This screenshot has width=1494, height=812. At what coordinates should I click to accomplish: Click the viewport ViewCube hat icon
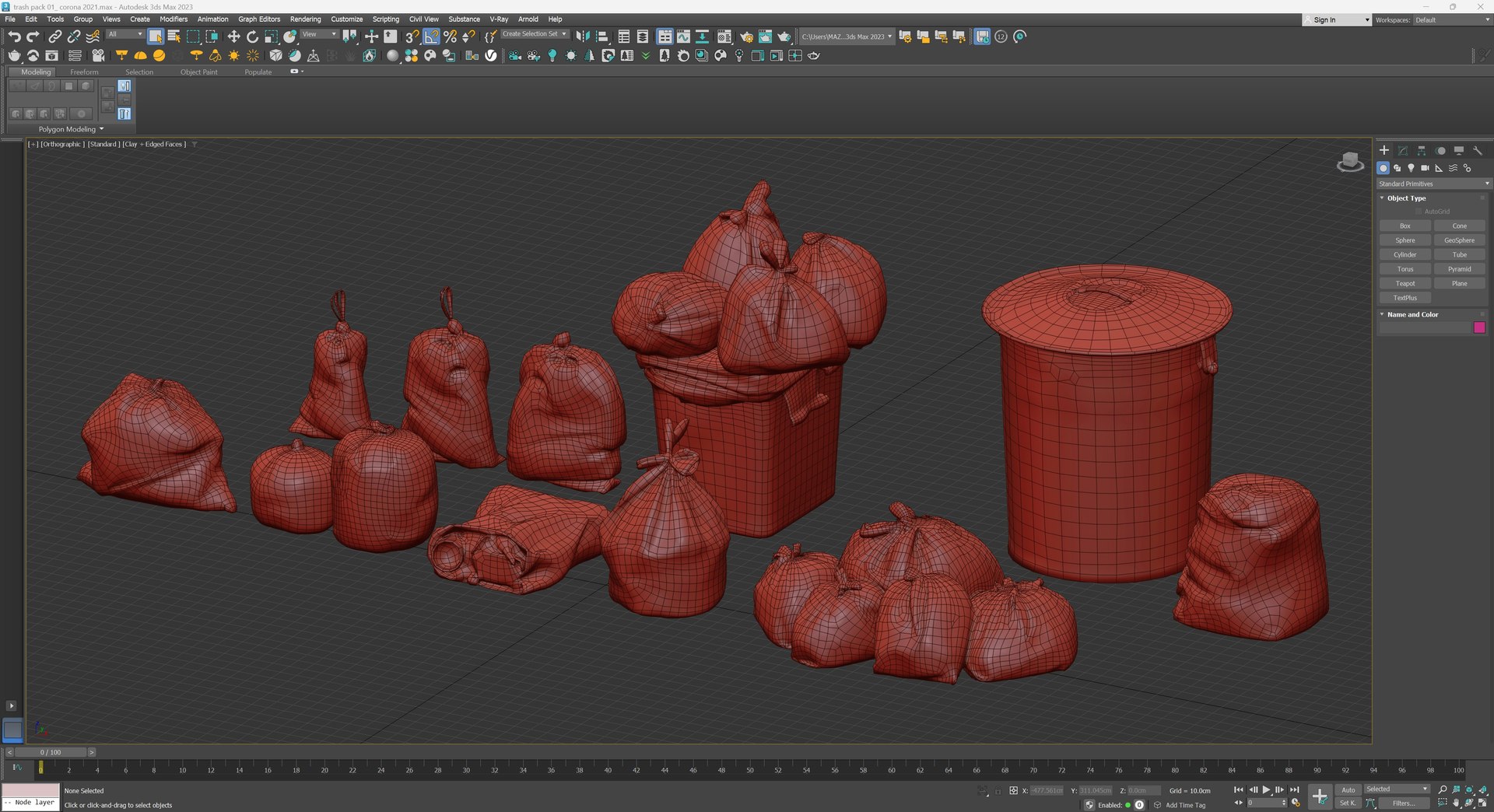[x=1350, y=162]
